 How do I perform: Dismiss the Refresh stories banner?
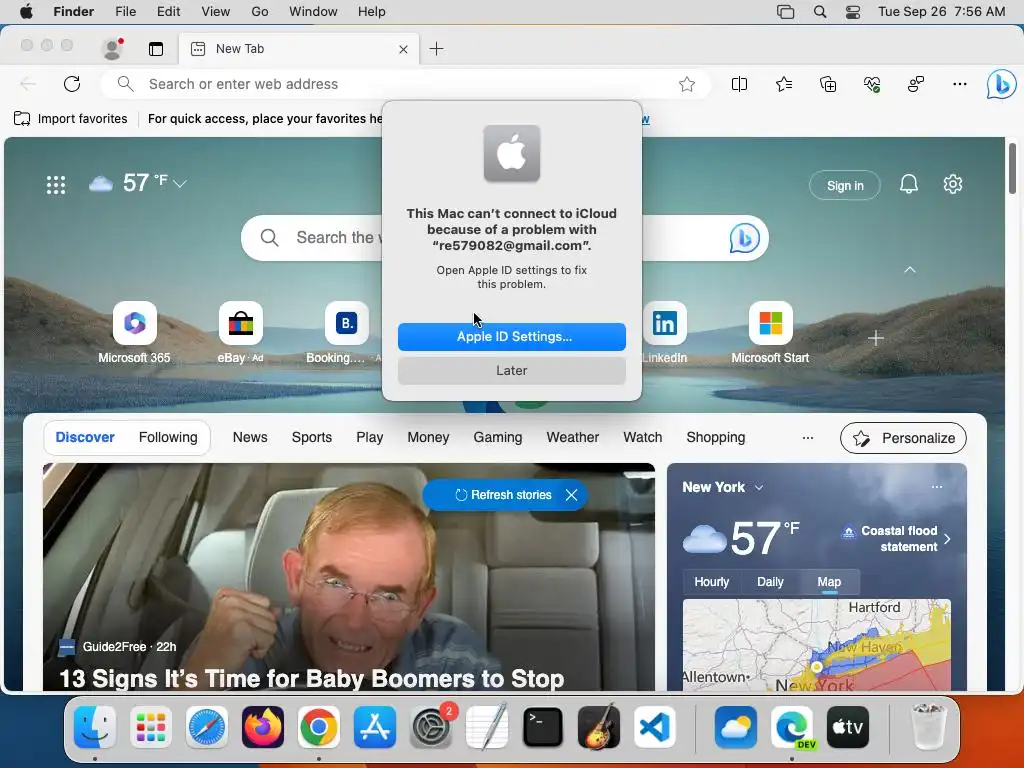click(x=571, y=494)
